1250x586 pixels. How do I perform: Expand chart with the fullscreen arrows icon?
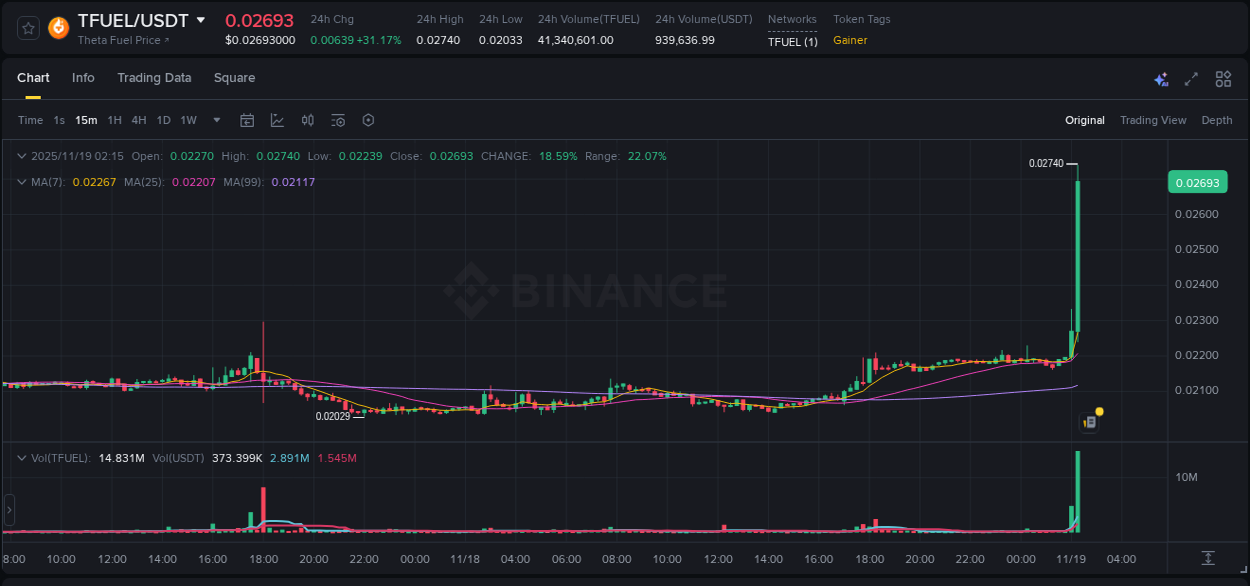[1191, 79]
